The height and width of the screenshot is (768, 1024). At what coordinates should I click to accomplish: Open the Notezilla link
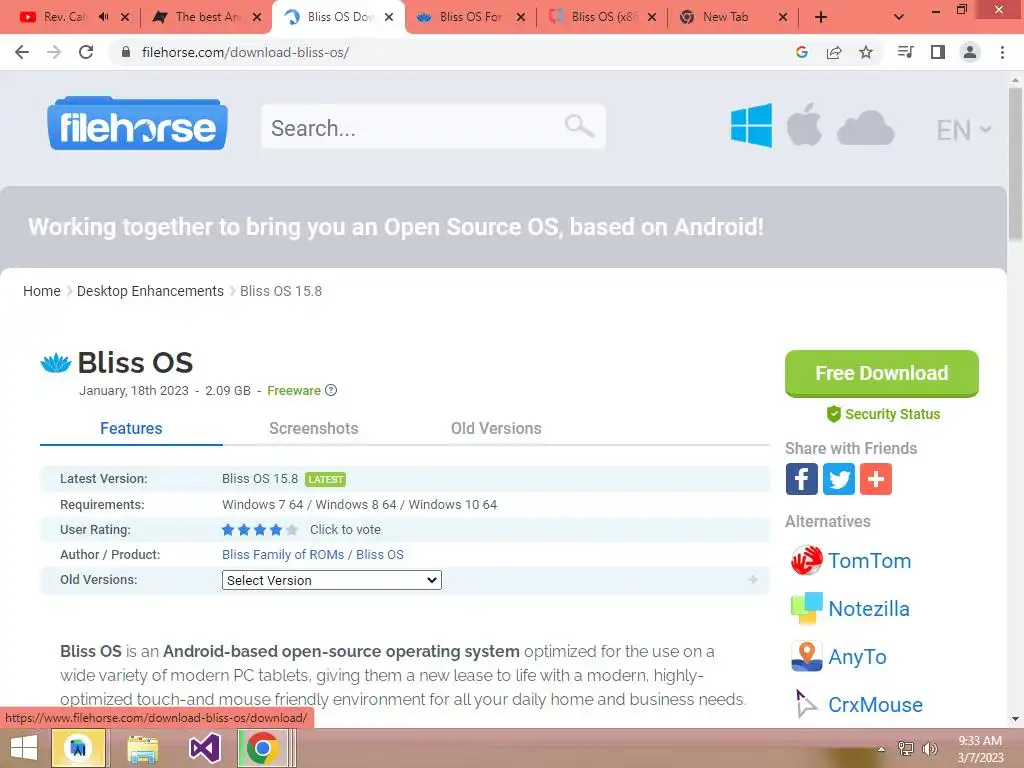coord(869,608)
